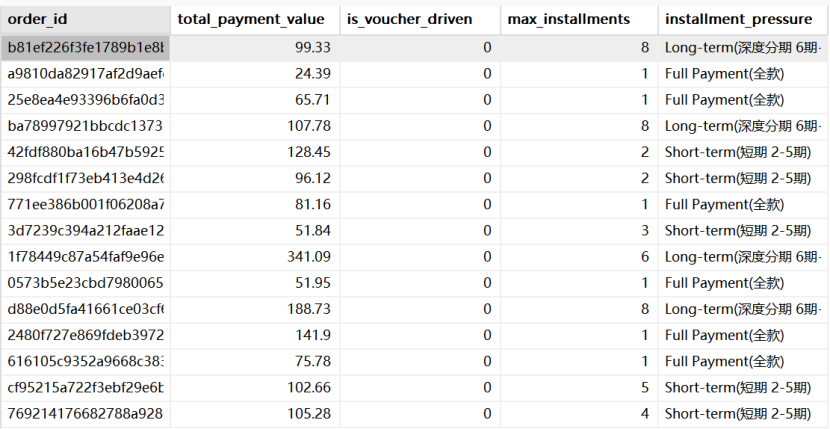Select order_id cell b81ef226f3fe1789b1e8

click(x=85, y=48)
